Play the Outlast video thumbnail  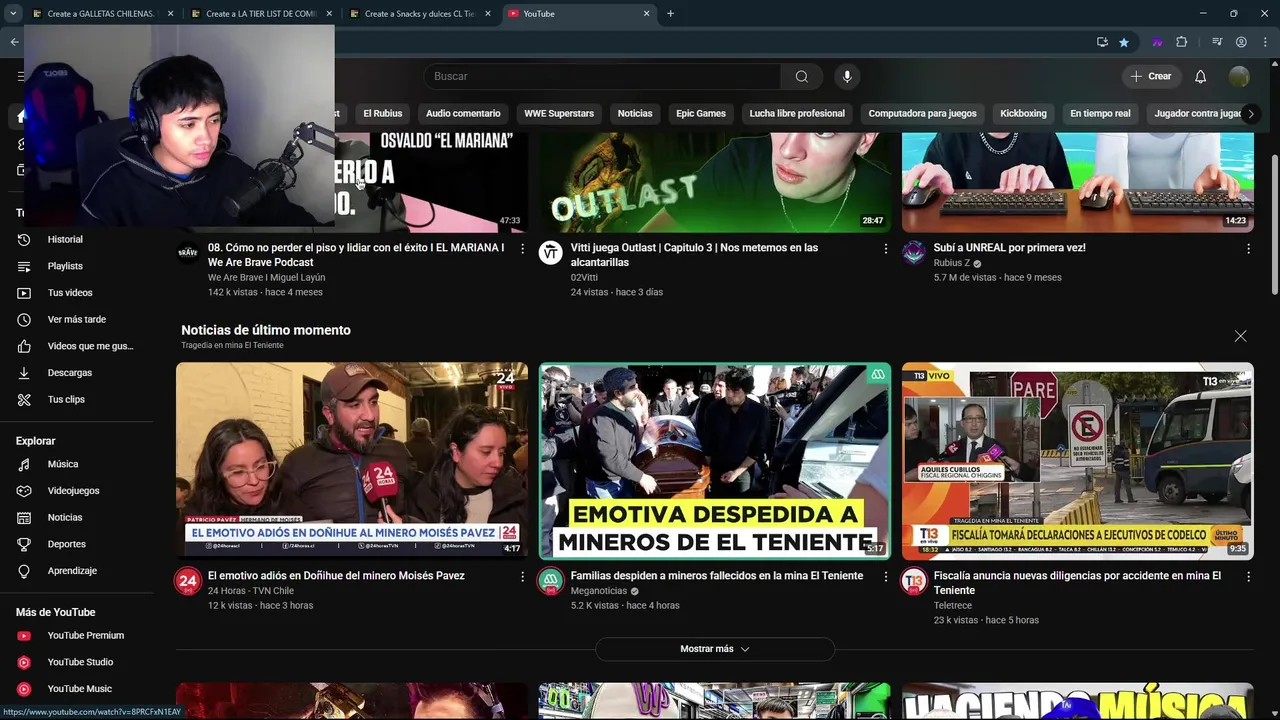715,182
